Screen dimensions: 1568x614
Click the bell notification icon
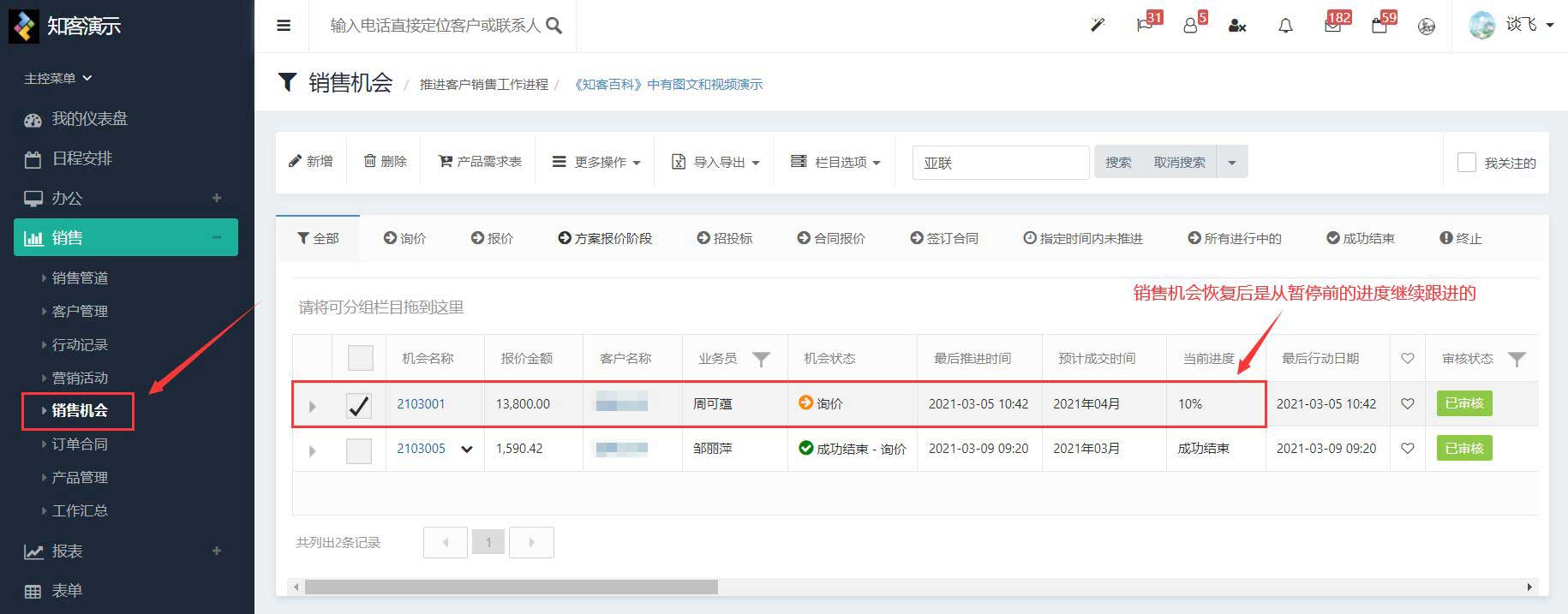tap(1285, 26)
